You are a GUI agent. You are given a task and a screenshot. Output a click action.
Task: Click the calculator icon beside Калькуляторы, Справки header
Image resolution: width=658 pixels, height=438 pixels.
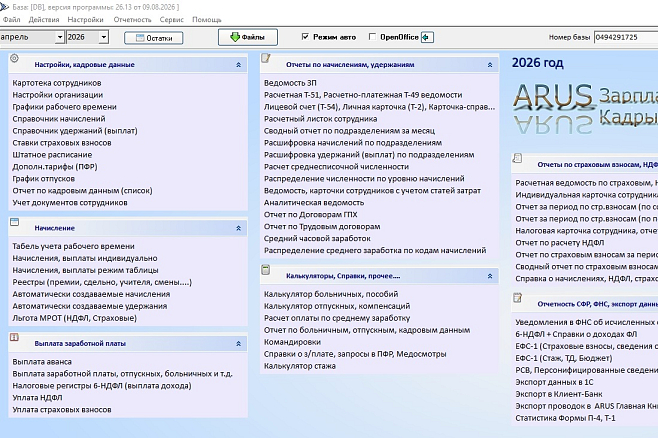click(x=266, y=270)
